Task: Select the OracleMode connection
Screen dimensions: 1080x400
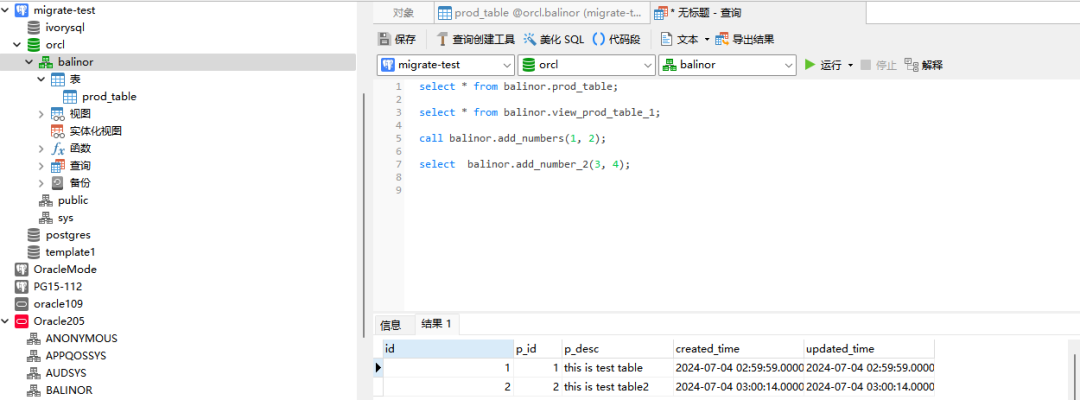Action: (65, 269)
